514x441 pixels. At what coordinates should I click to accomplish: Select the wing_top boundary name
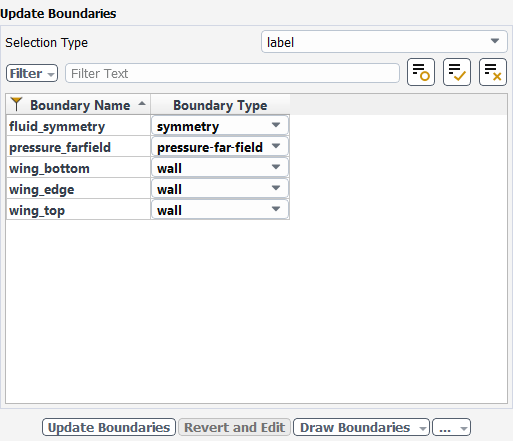tap(37, 211)
